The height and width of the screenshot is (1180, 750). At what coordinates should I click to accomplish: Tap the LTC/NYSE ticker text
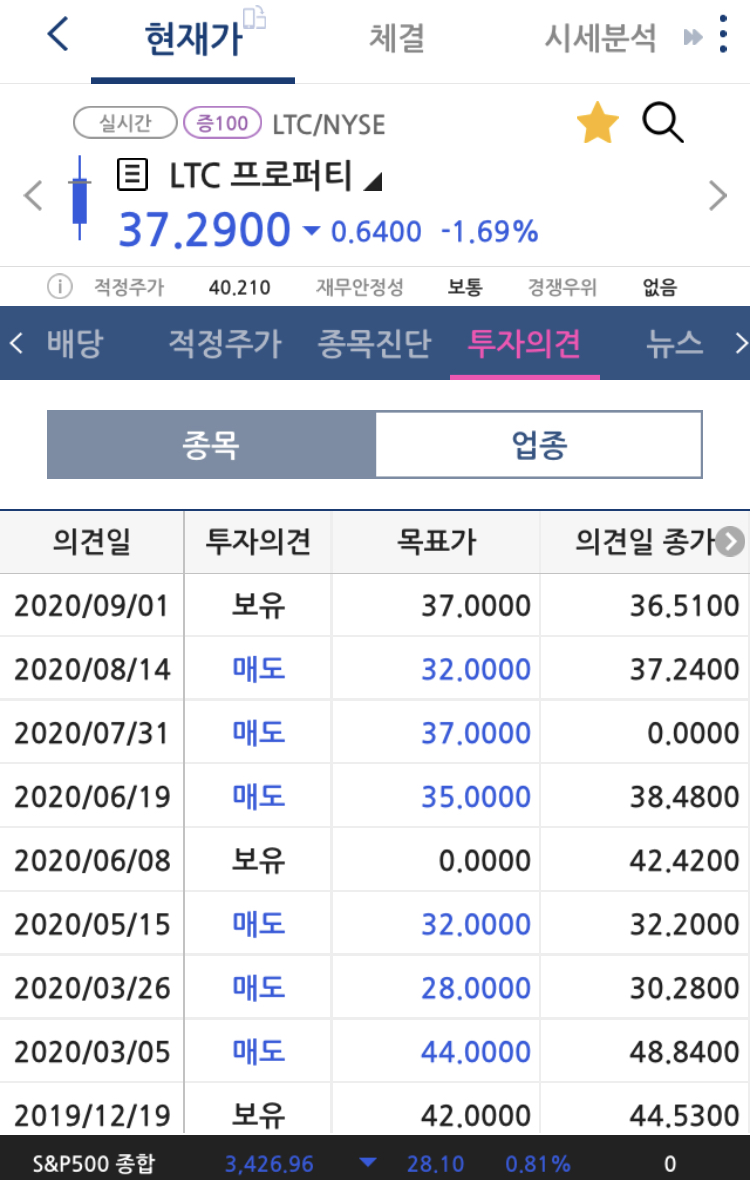329,124
